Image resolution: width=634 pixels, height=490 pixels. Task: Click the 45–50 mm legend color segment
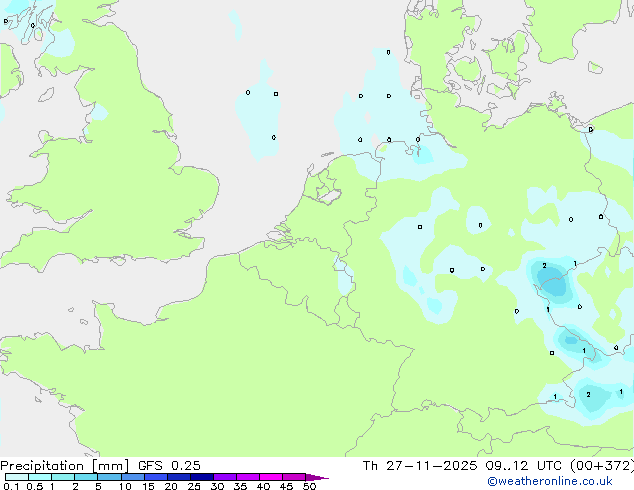coord(294,477)
